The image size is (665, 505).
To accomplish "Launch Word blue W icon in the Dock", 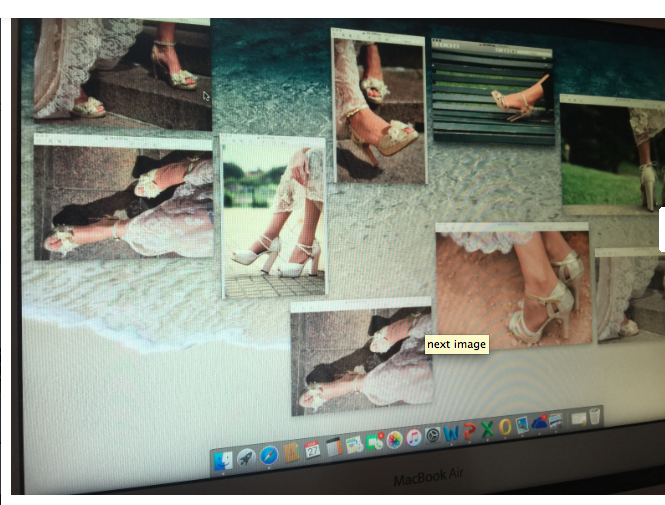I will [x=451, y=433].
